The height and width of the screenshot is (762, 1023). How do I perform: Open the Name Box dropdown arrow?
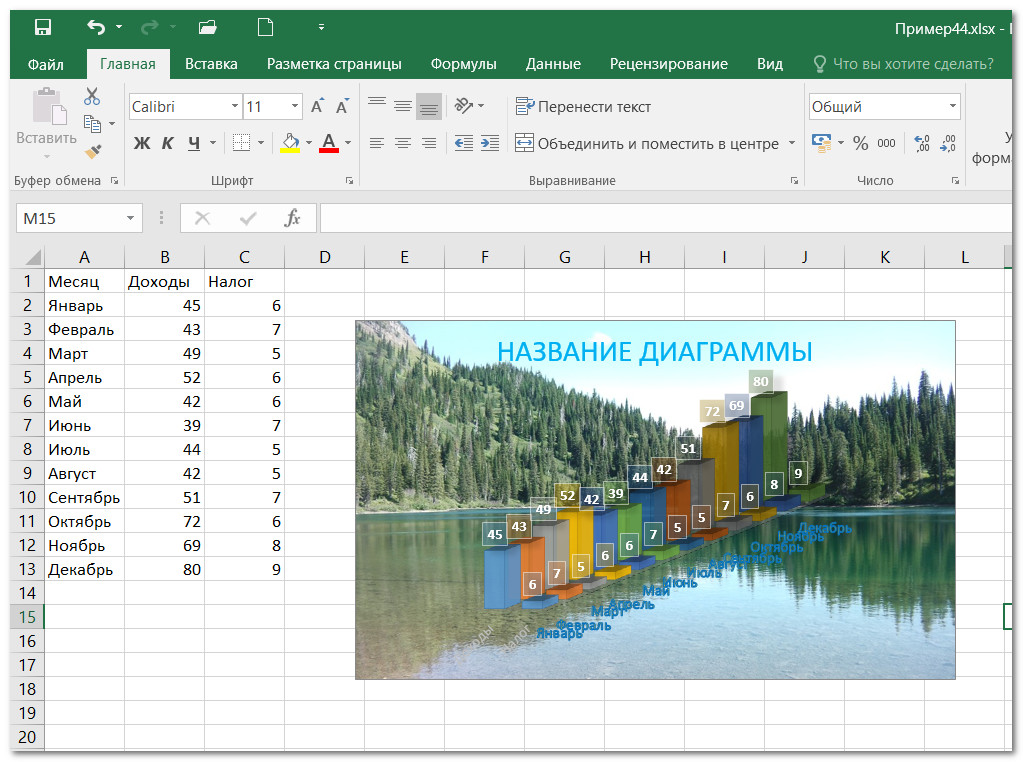point(130,218)
